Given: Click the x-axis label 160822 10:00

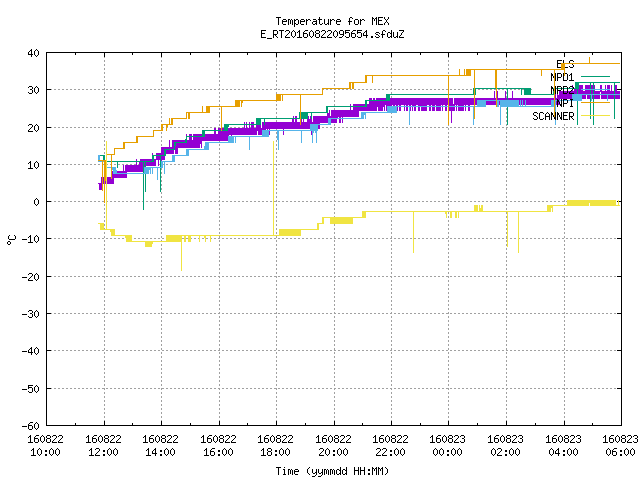Looking at the screenshot, I should pos(46,446).
